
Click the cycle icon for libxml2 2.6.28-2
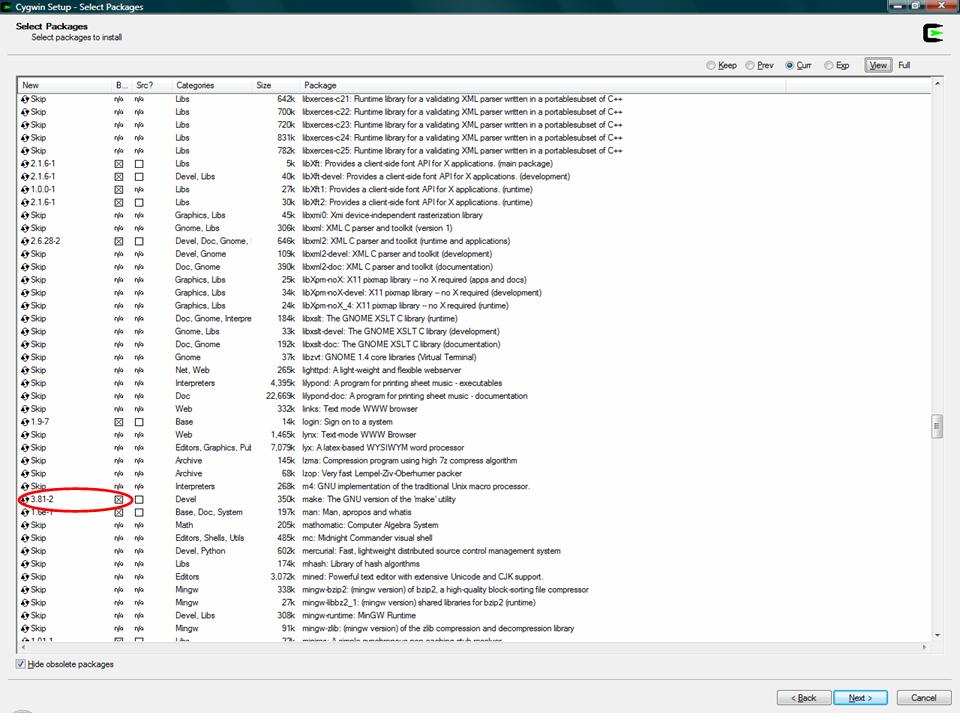click(26, 241)
